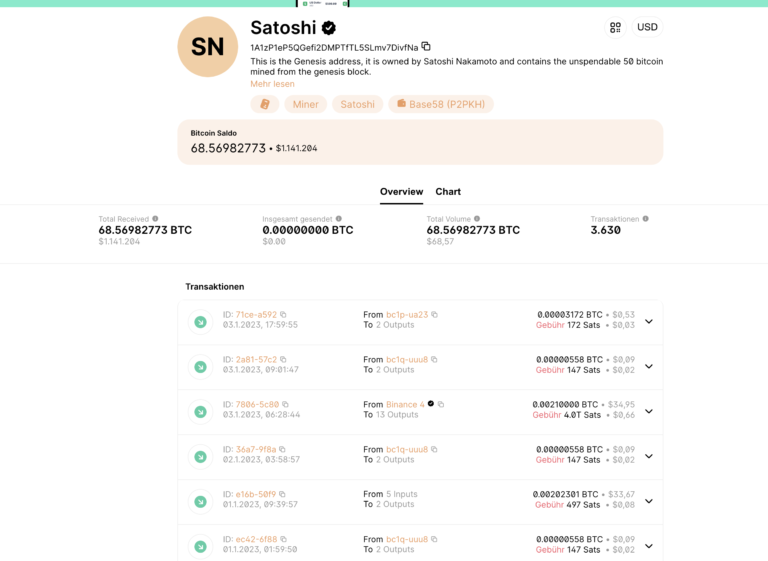768x561 pixels.
Task: Select the Miner tag
Action: coord(306,104)
